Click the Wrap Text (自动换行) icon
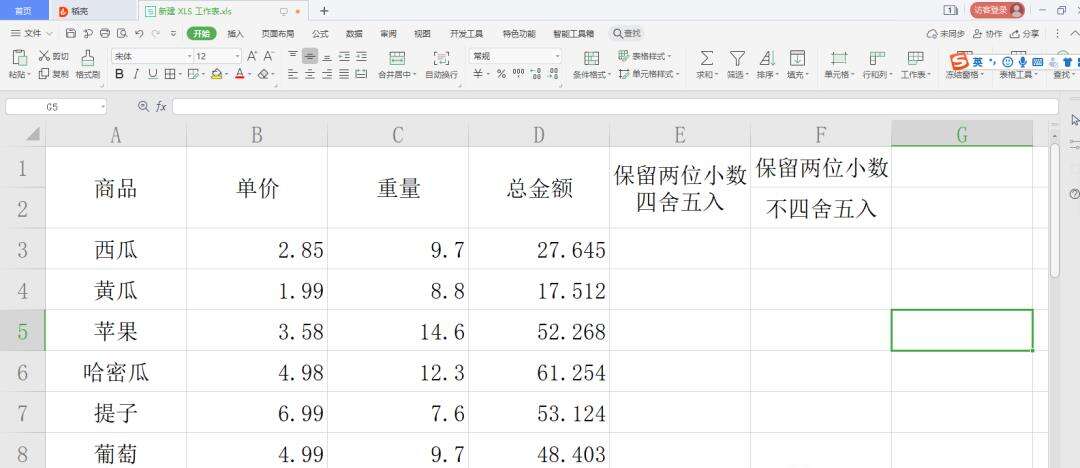 point(441,57)
